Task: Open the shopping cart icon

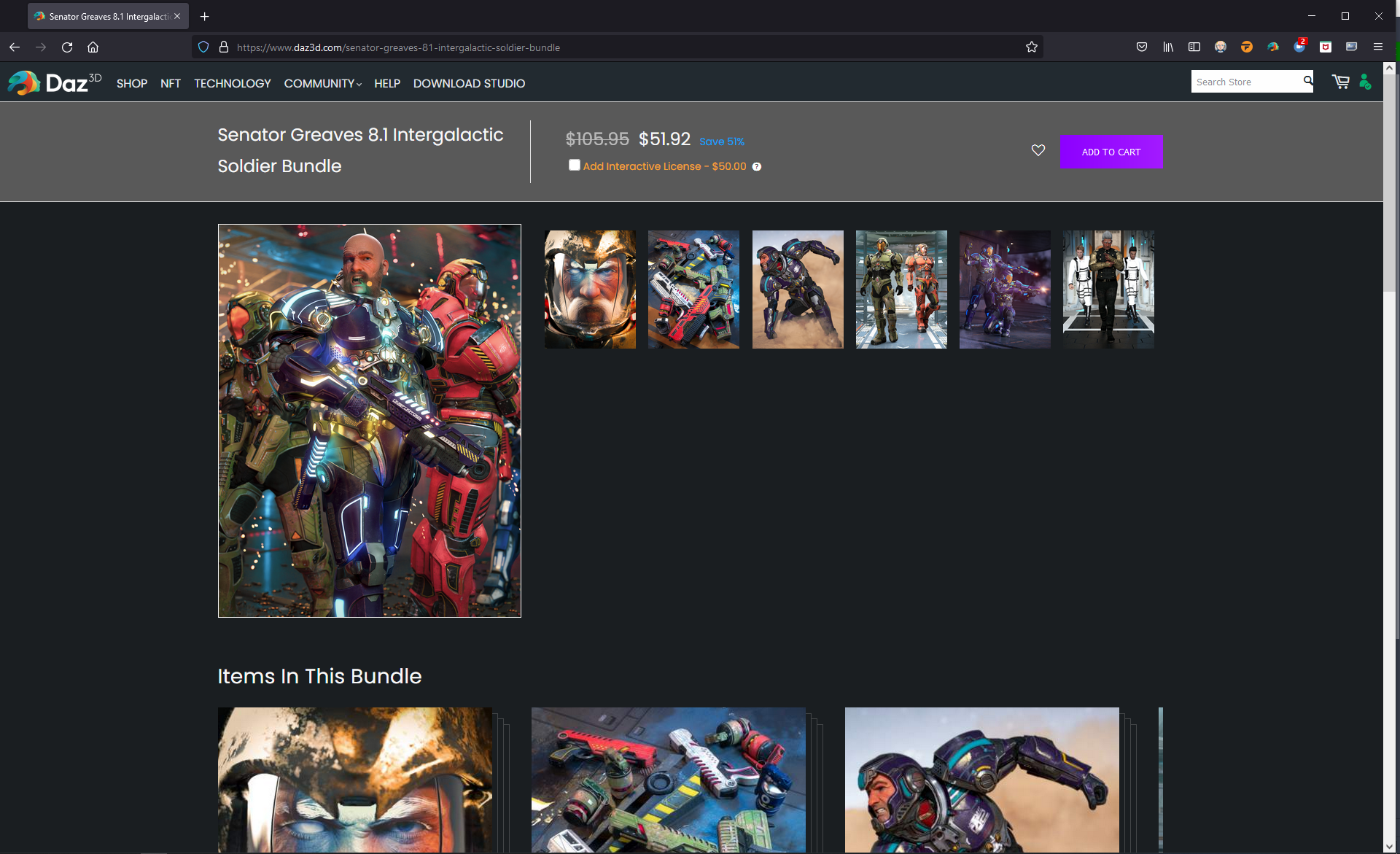Action: pyautogui.click(x=1340, y=82)
